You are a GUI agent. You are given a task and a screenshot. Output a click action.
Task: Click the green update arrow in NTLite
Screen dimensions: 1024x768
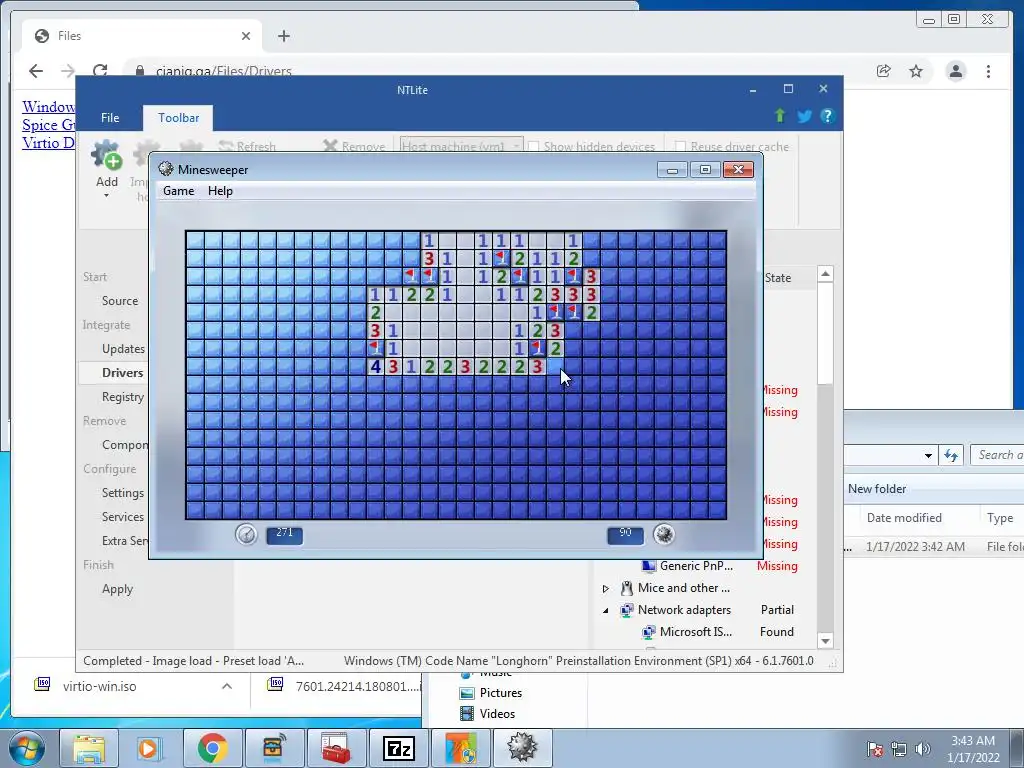coord(780,116)
